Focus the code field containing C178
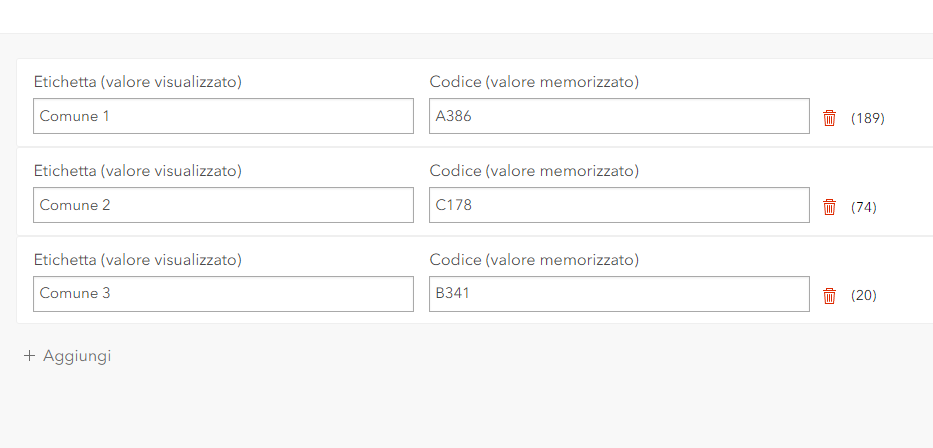 pyautogui.click(x=619, y=205)
